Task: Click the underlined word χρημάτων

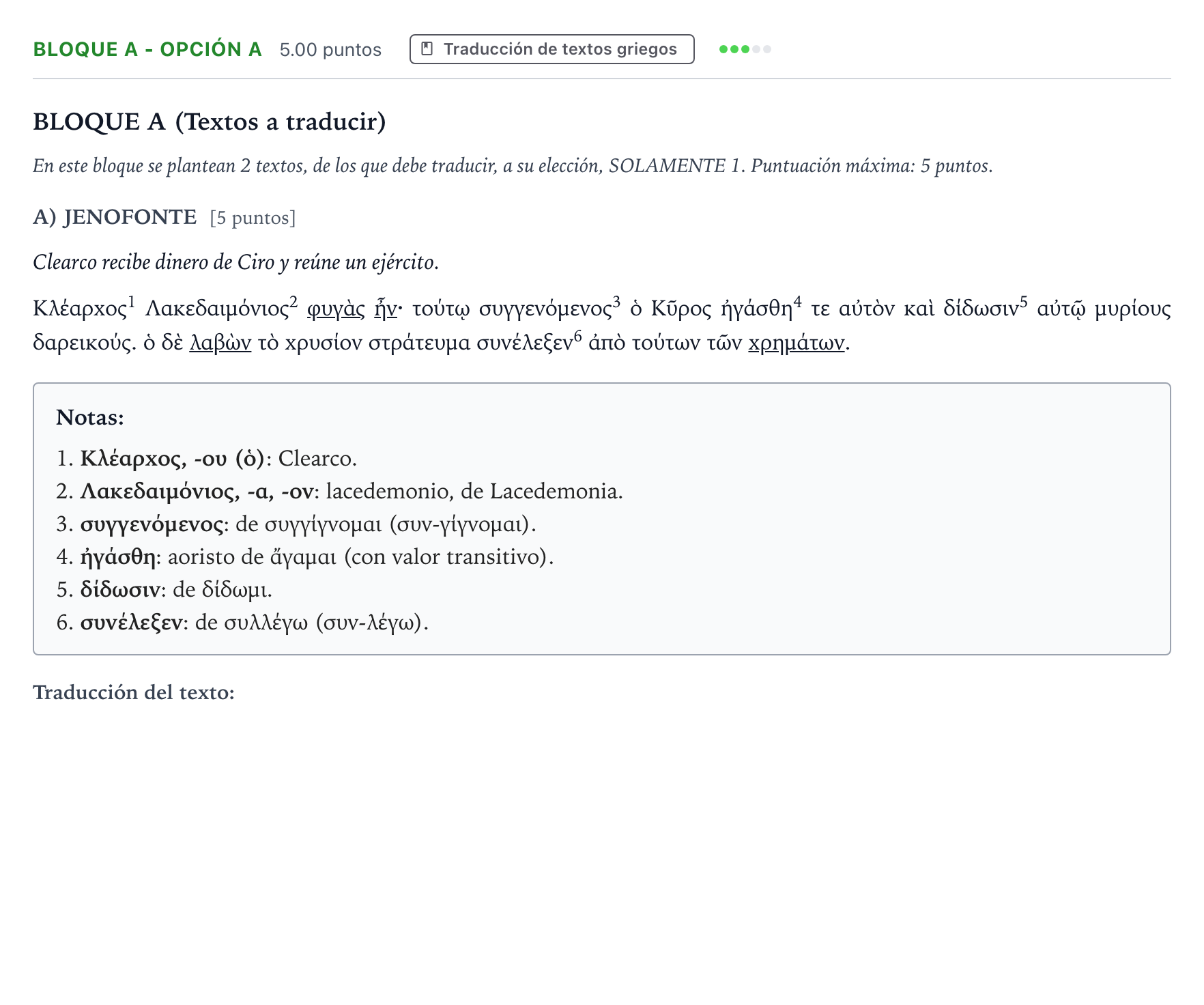Action: 797,342
